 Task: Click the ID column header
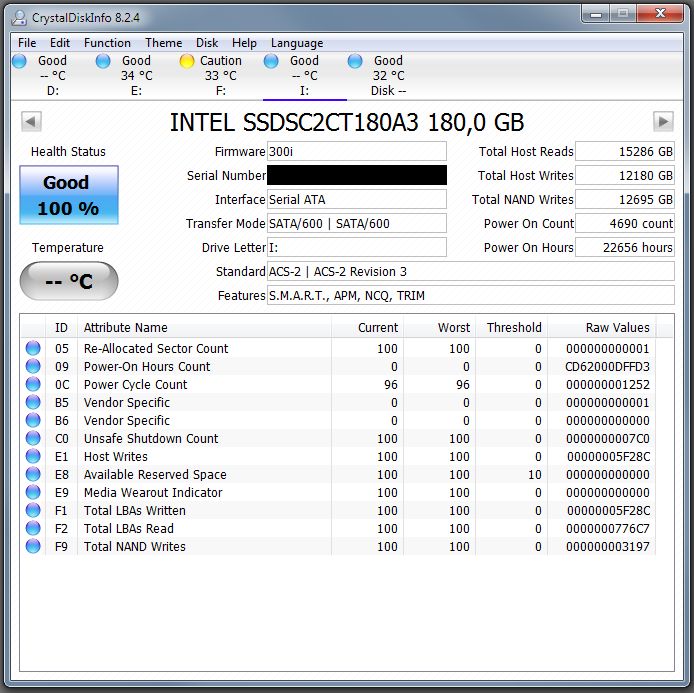point(61,327)
